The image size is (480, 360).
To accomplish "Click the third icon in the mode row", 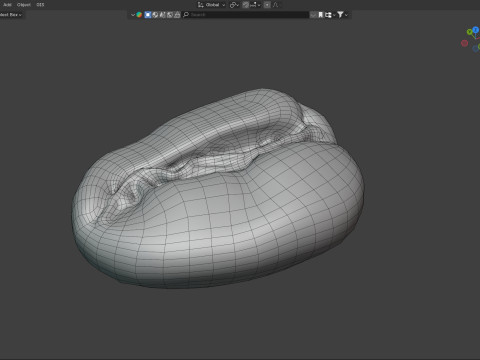I will pos(162,15).
